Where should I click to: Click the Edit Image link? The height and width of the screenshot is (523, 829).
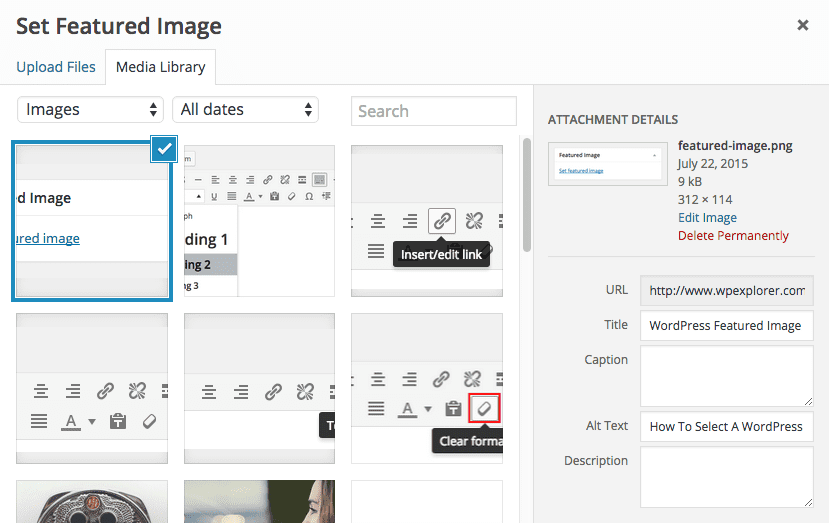point(707,218)
